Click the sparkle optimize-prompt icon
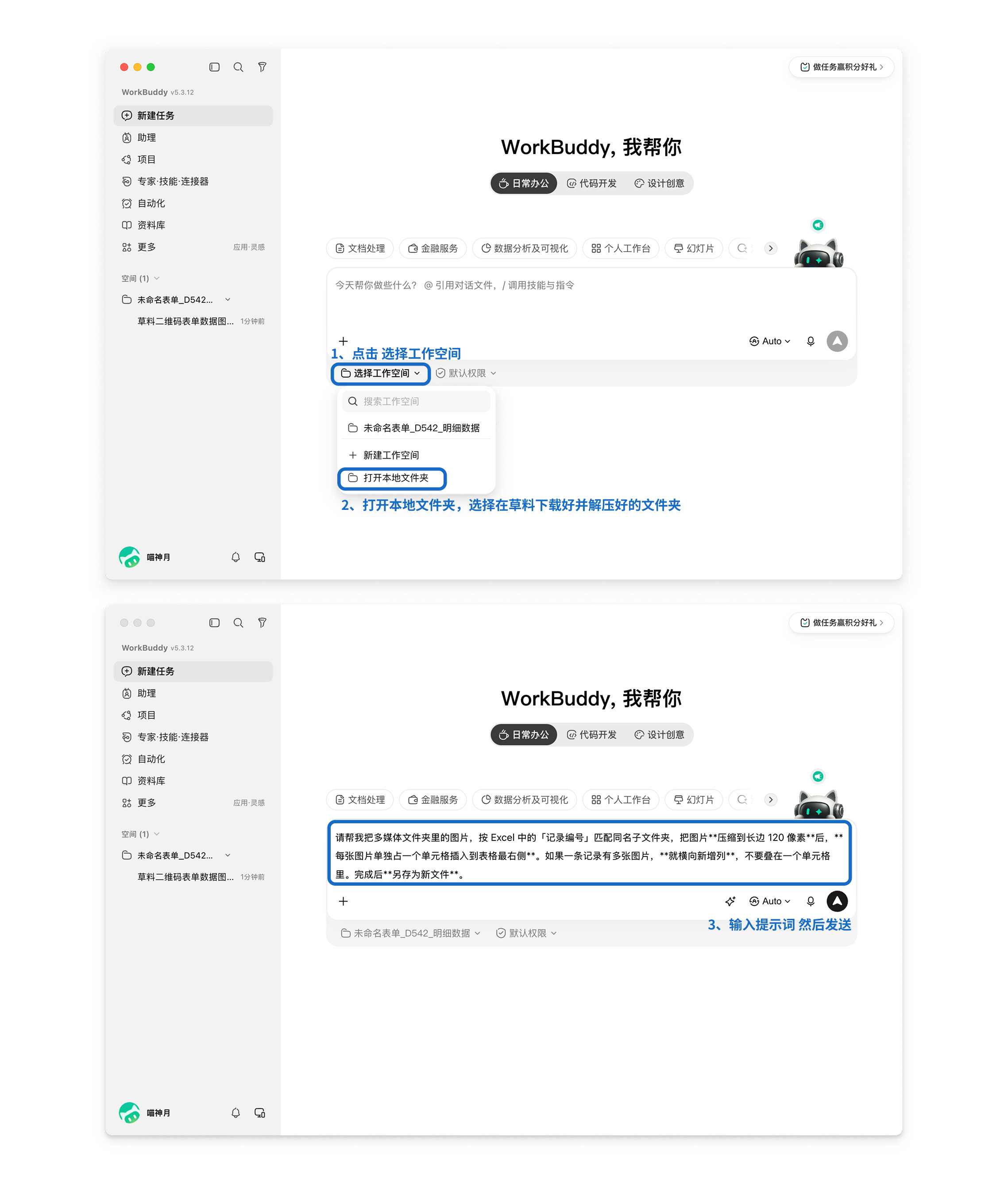This screenshot has width=1008, height=1184. coord(730,901)
